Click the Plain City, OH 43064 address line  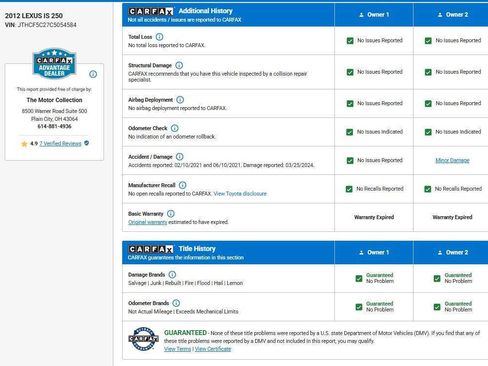[54, 119]
